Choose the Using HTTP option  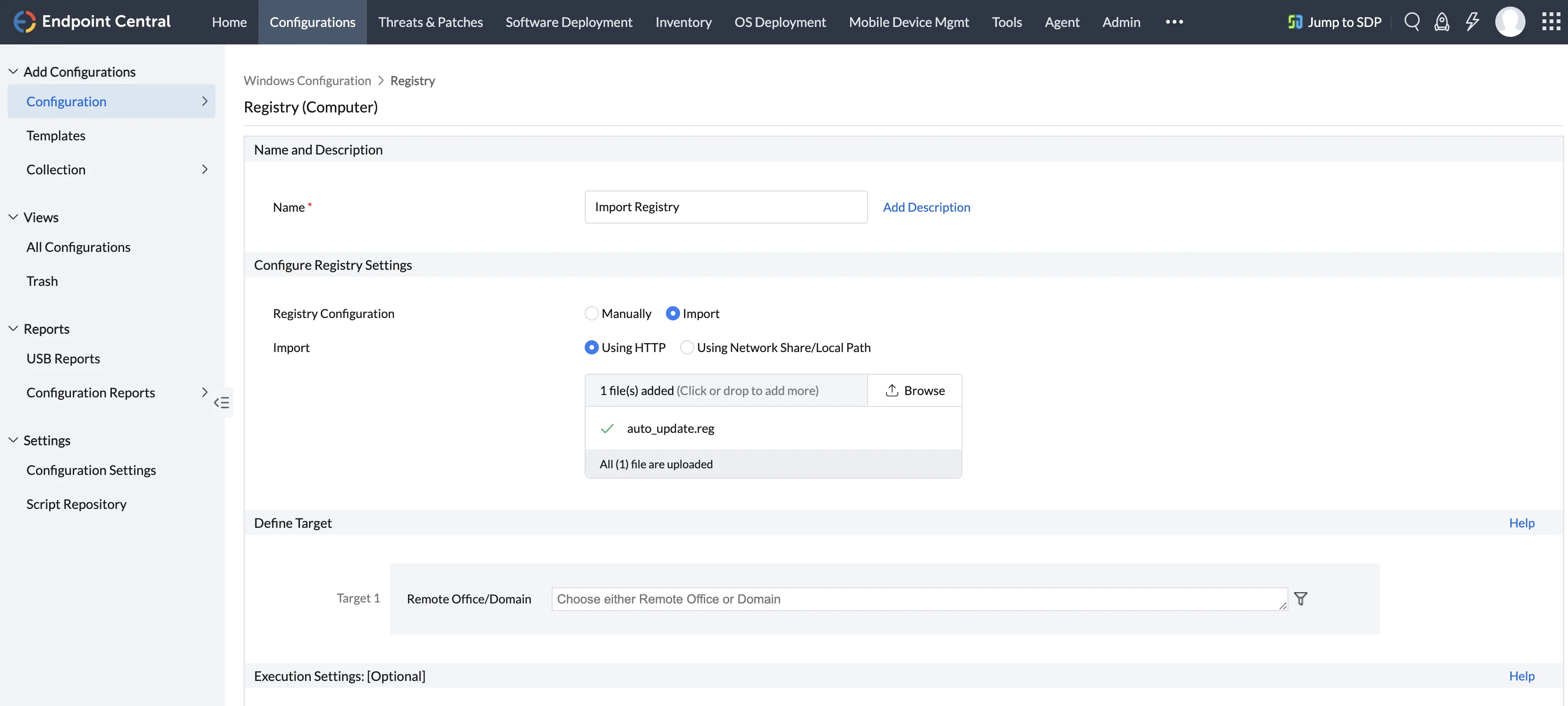point(591,347)
